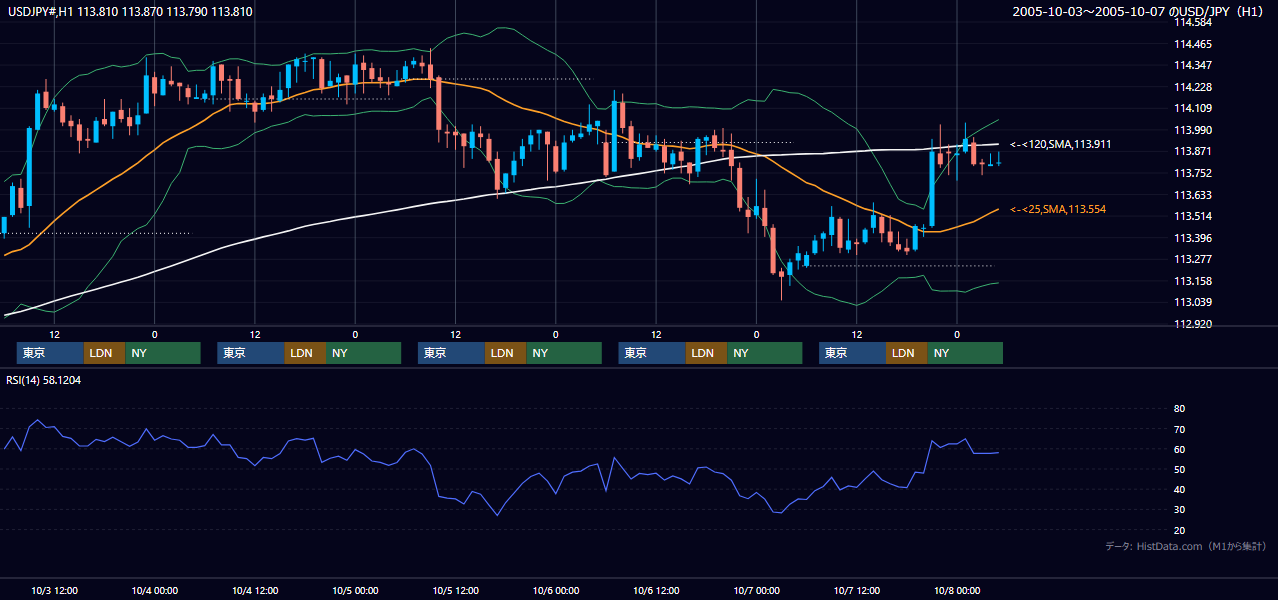
Task: Click RSI scale value 40
Action: [x=1179, y=489]
